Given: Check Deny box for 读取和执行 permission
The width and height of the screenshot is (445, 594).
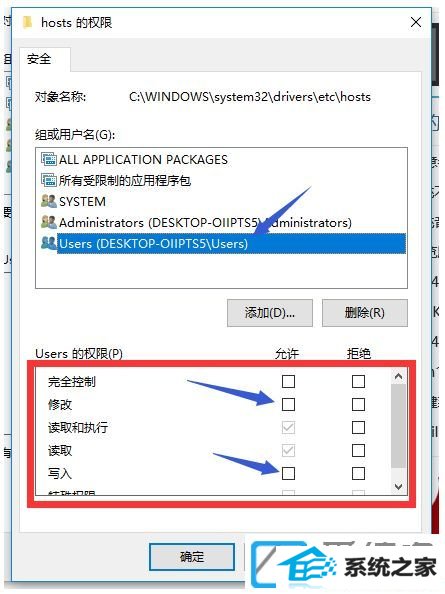Looking at the screenshot, I should point(358,428).
